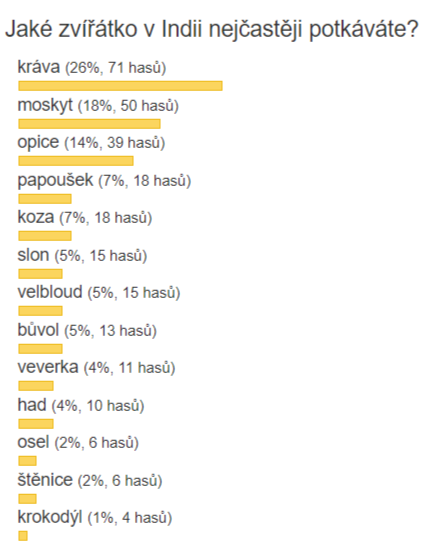Select the 'velbloud' result label
Viewport: 428px width, 555px height.
coord(99,292)
